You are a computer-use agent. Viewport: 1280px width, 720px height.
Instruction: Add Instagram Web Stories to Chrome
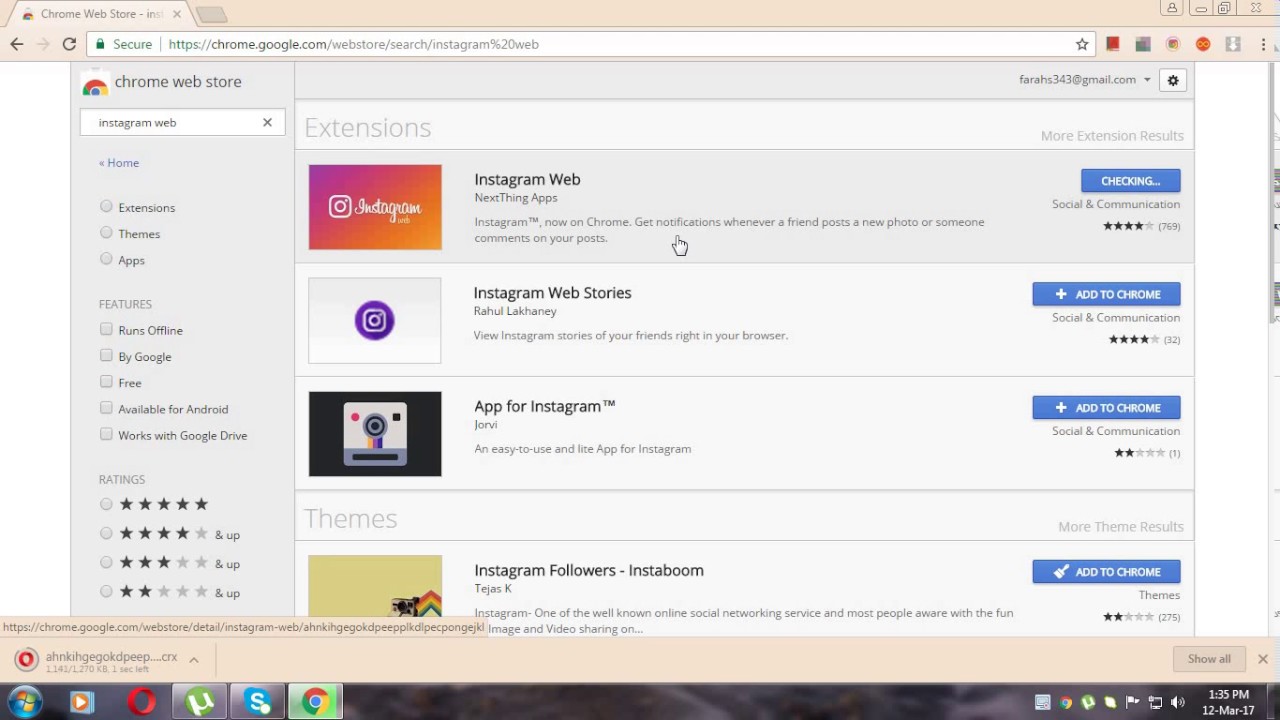(1106, 294)
